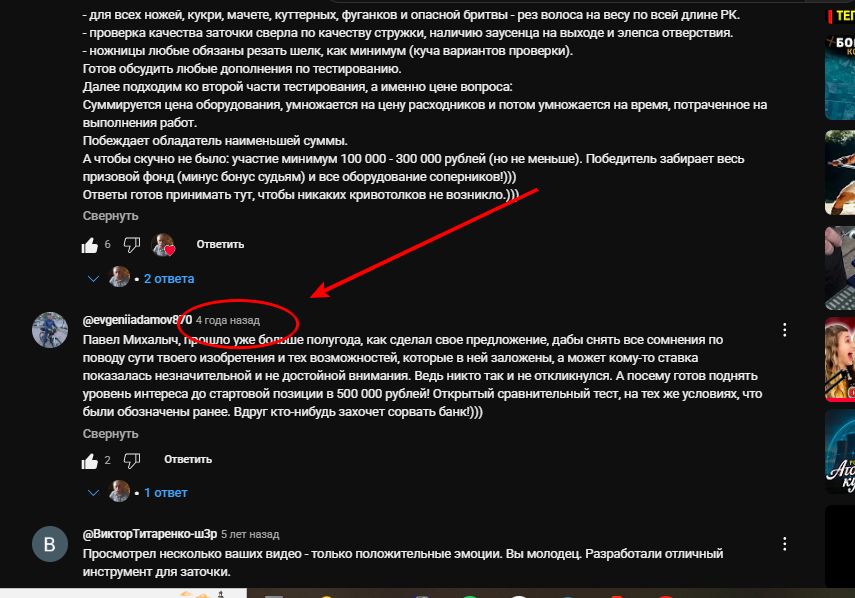This screenshot has height=598, width=855.
Task: Collapse evgeniiadamov870's comment via 'Свернуть'
Action: pos(111,434)
